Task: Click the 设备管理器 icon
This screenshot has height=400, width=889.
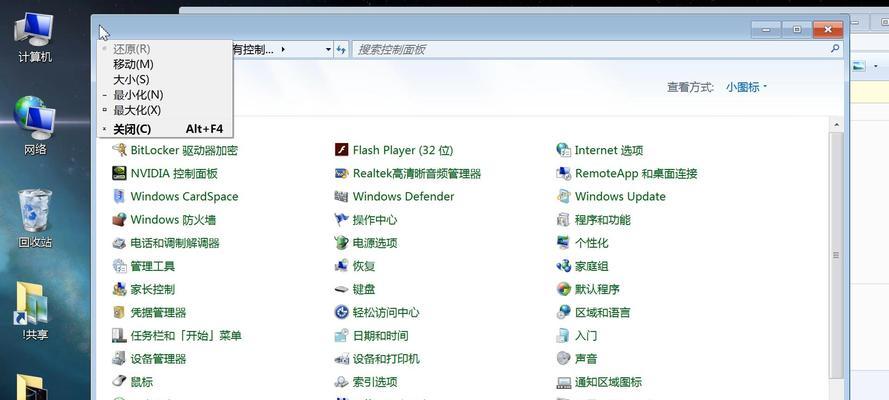Action: (x=119, y=359)
